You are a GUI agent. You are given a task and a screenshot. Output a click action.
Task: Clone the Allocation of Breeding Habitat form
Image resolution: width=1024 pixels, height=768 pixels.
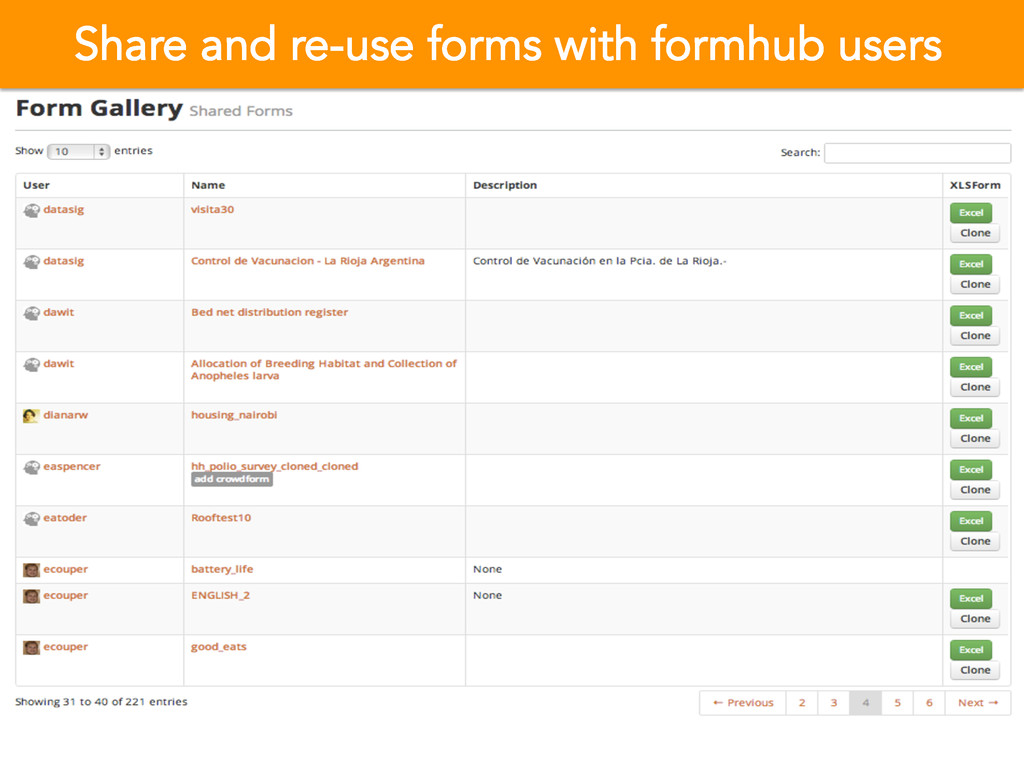(x=975, y=387)
